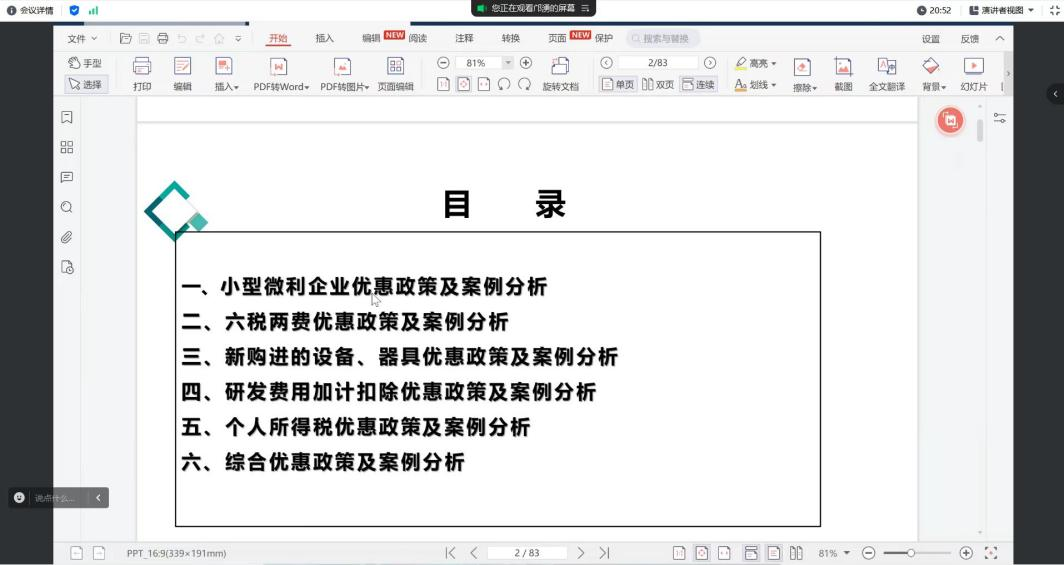Image resolution: width=1064 pixels, height=565 pixels.
Task: Expand the highlight (高亮) options dropdown
Action: point(773,64)
